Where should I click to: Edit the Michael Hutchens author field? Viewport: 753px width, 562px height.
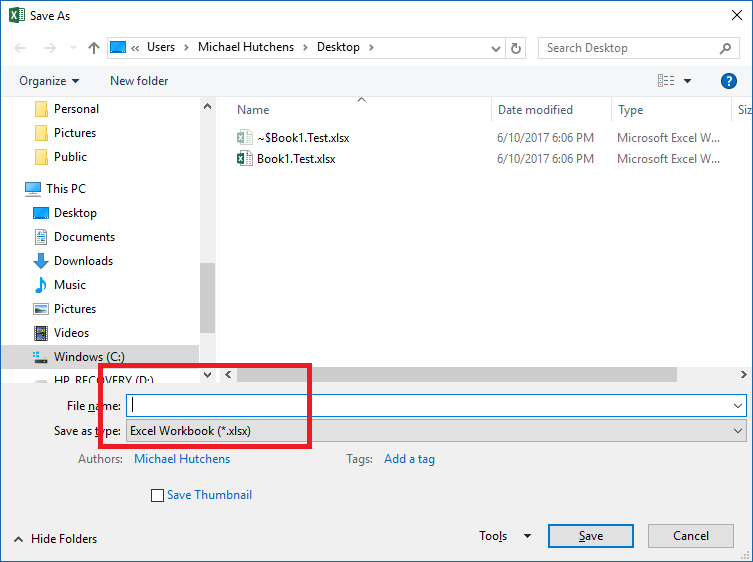pos(182,459)
